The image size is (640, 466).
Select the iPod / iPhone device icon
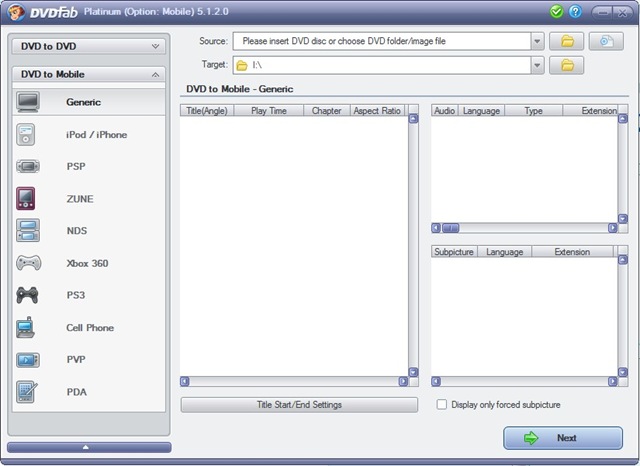26,135
